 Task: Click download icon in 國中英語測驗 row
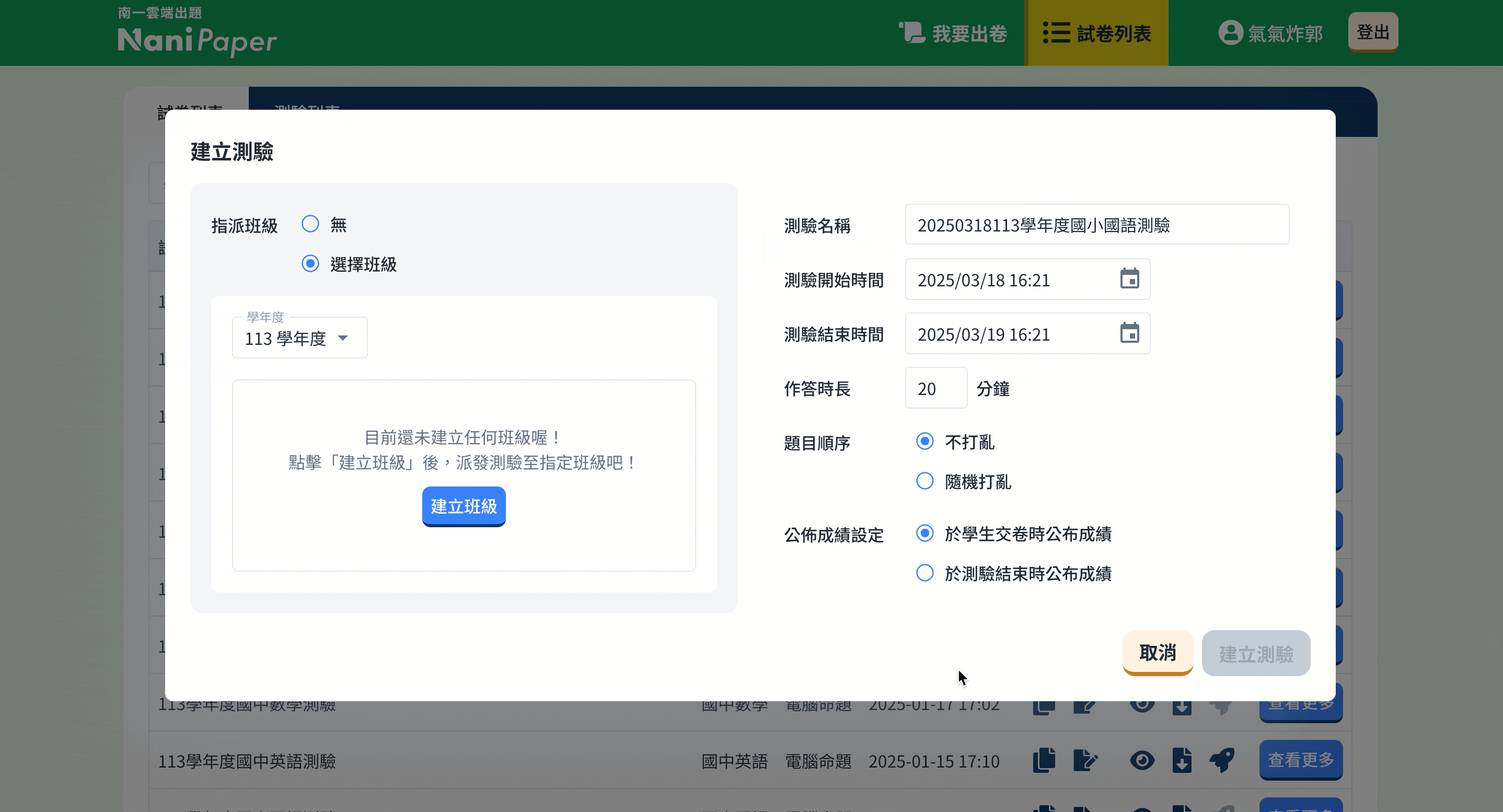1182,760
